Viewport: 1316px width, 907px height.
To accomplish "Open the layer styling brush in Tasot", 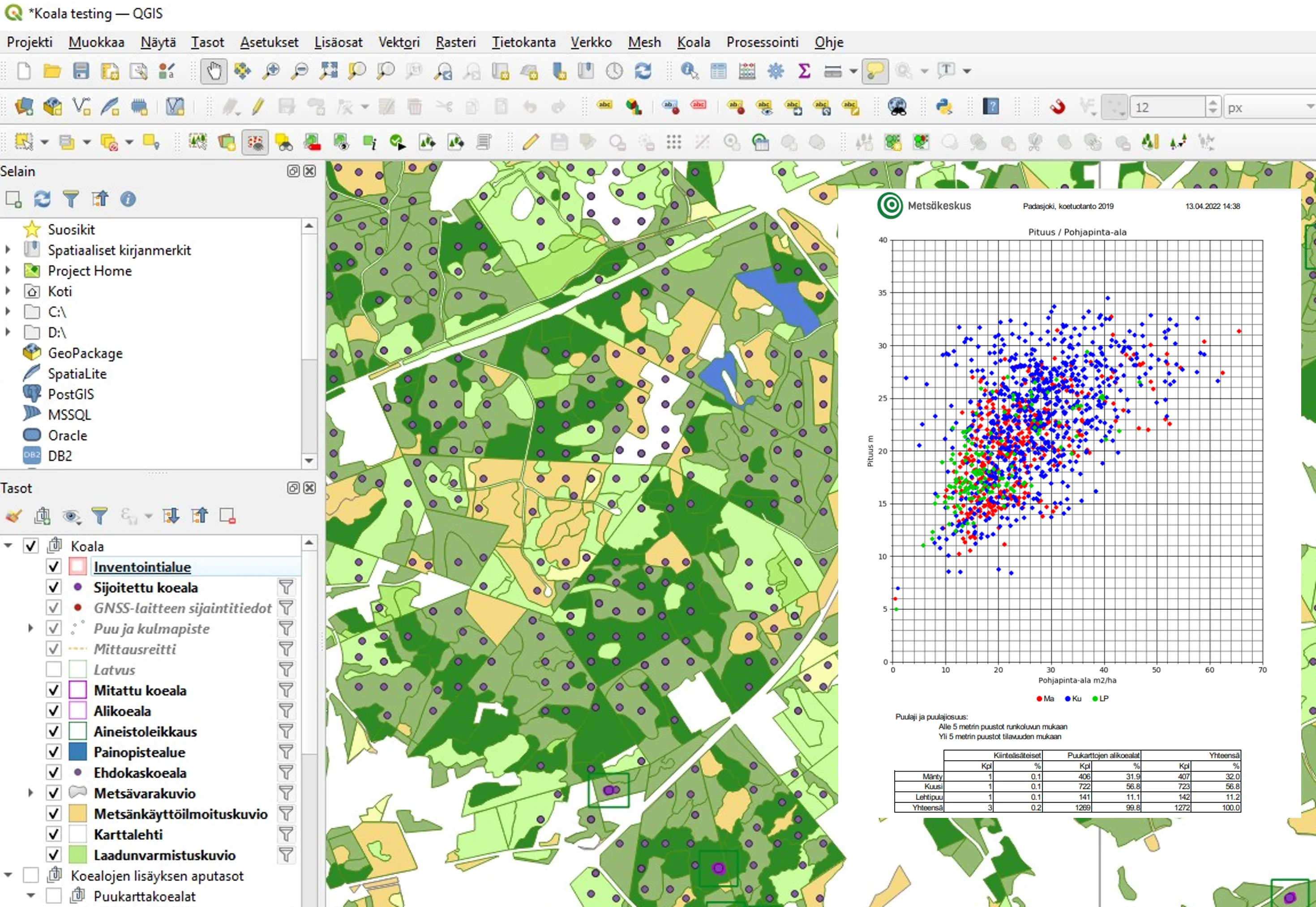I will click(x=13, y=516).
